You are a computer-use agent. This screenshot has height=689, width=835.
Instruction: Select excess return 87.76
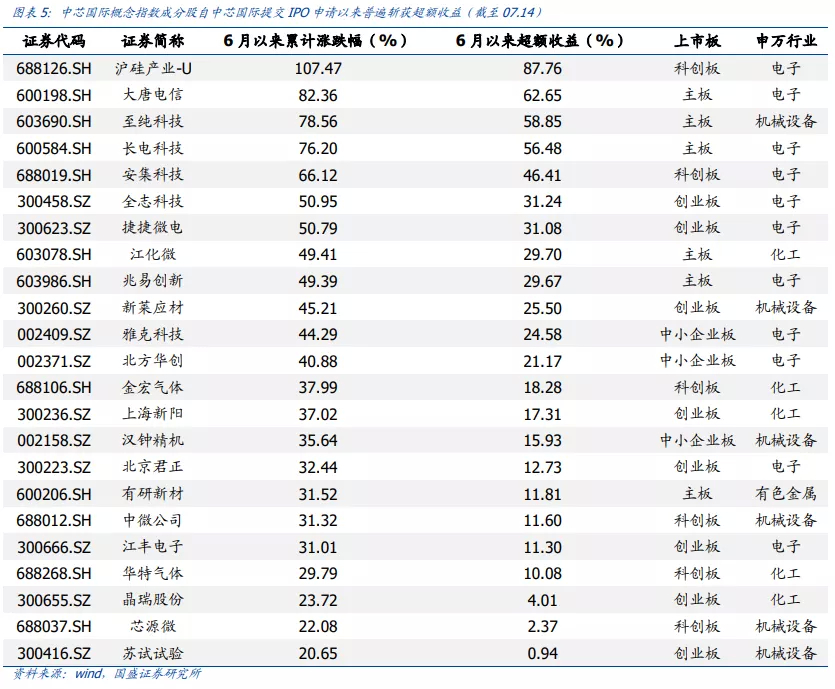[x=542, y=69]
